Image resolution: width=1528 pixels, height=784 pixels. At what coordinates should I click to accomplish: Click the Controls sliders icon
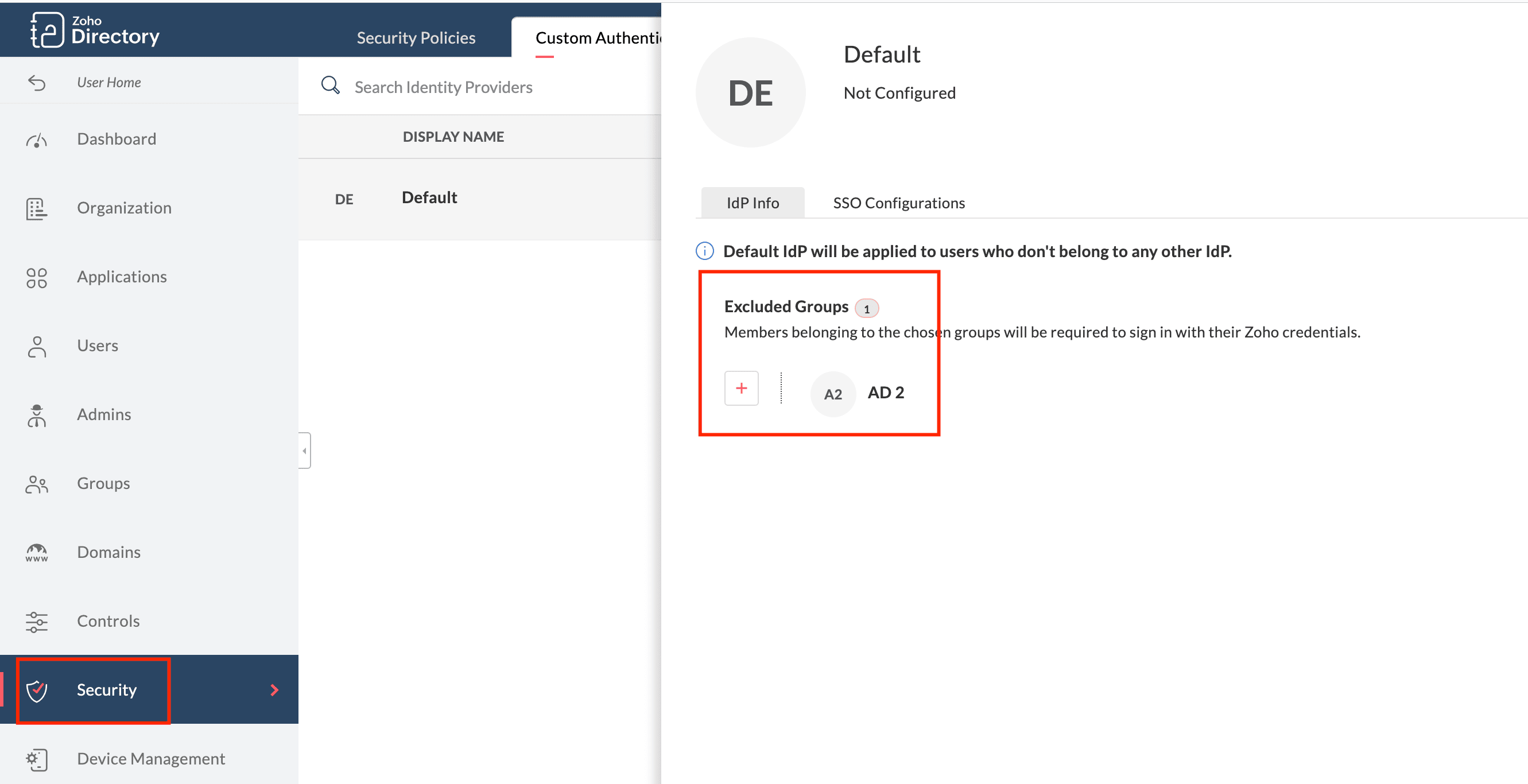point(36,622)
